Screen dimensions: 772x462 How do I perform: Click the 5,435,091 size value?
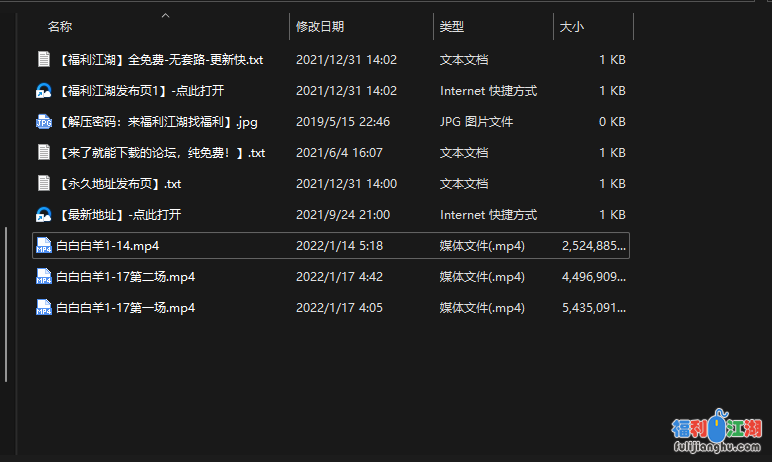point(594,308)
